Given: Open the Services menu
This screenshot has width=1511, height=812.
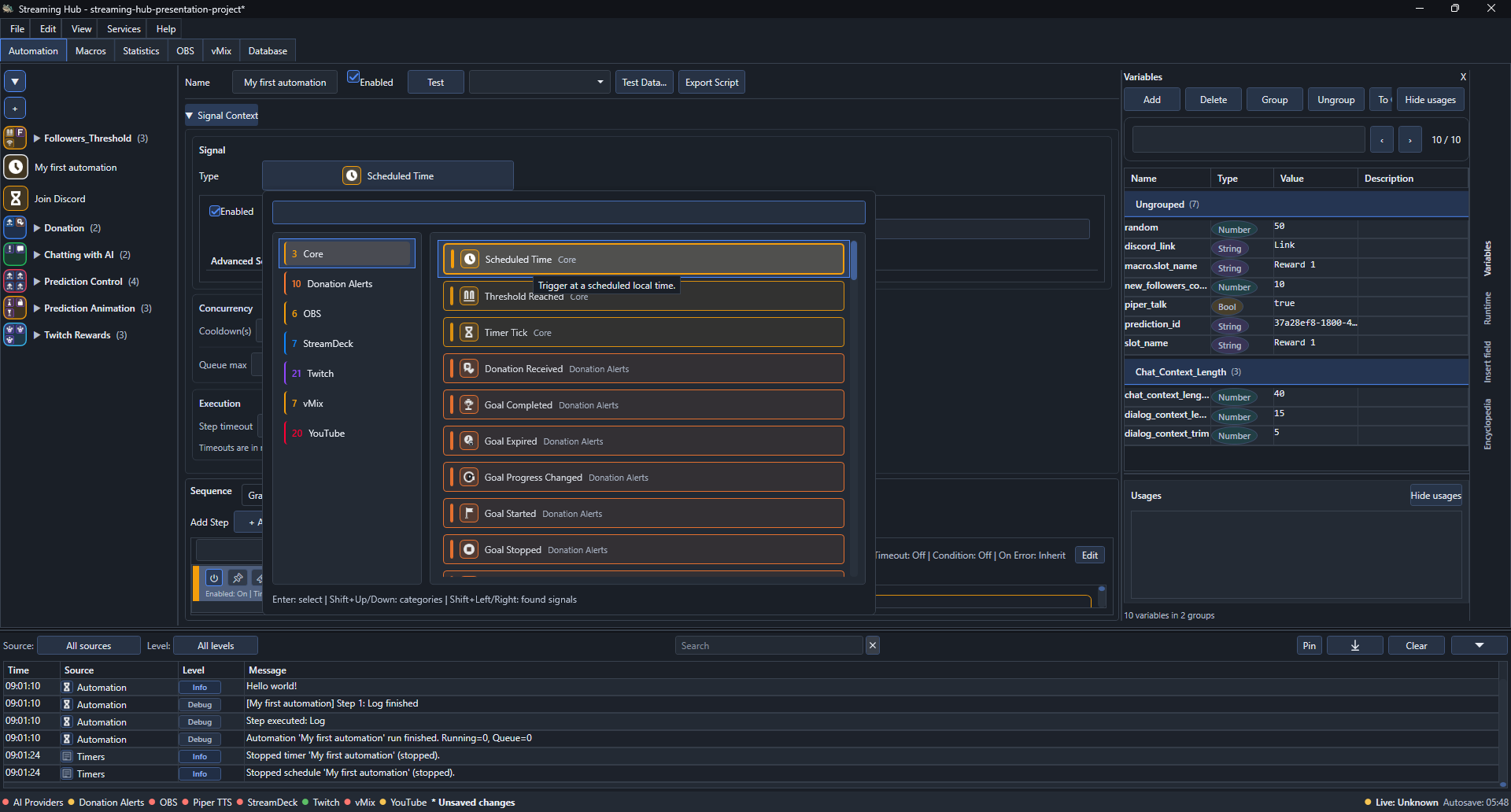Looking at the screenshot, I should tap(124, 28).
